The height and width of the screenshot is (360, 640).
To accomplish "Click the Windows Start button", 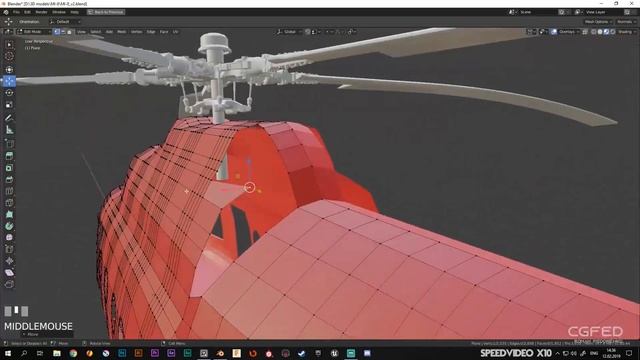I will coord(8,353).
